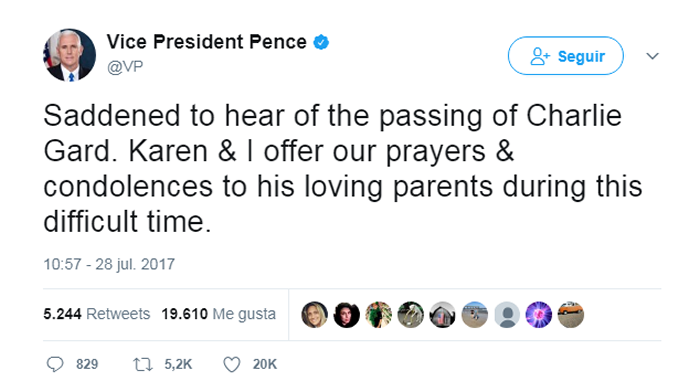Click the default gray silhouette avatar
Viewport: 700px width, 392px height.
(507, 315)
